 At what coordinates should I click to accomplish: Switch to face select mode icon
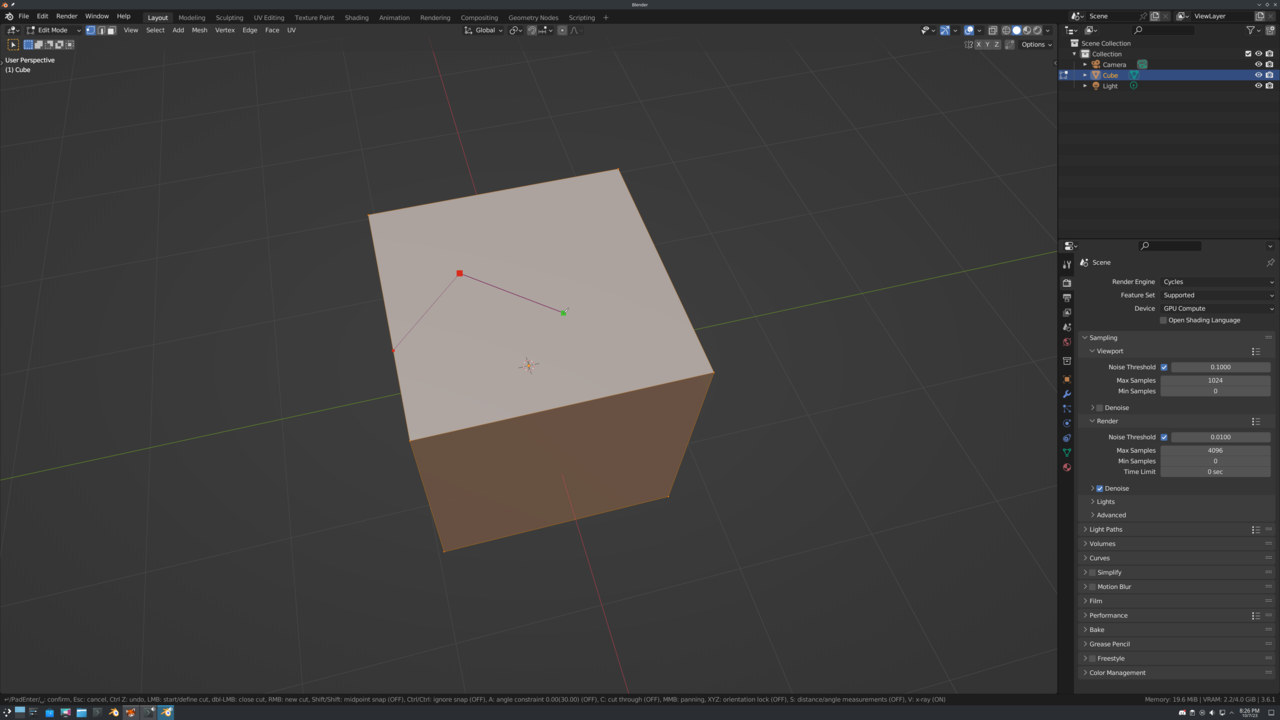point(111,30)
